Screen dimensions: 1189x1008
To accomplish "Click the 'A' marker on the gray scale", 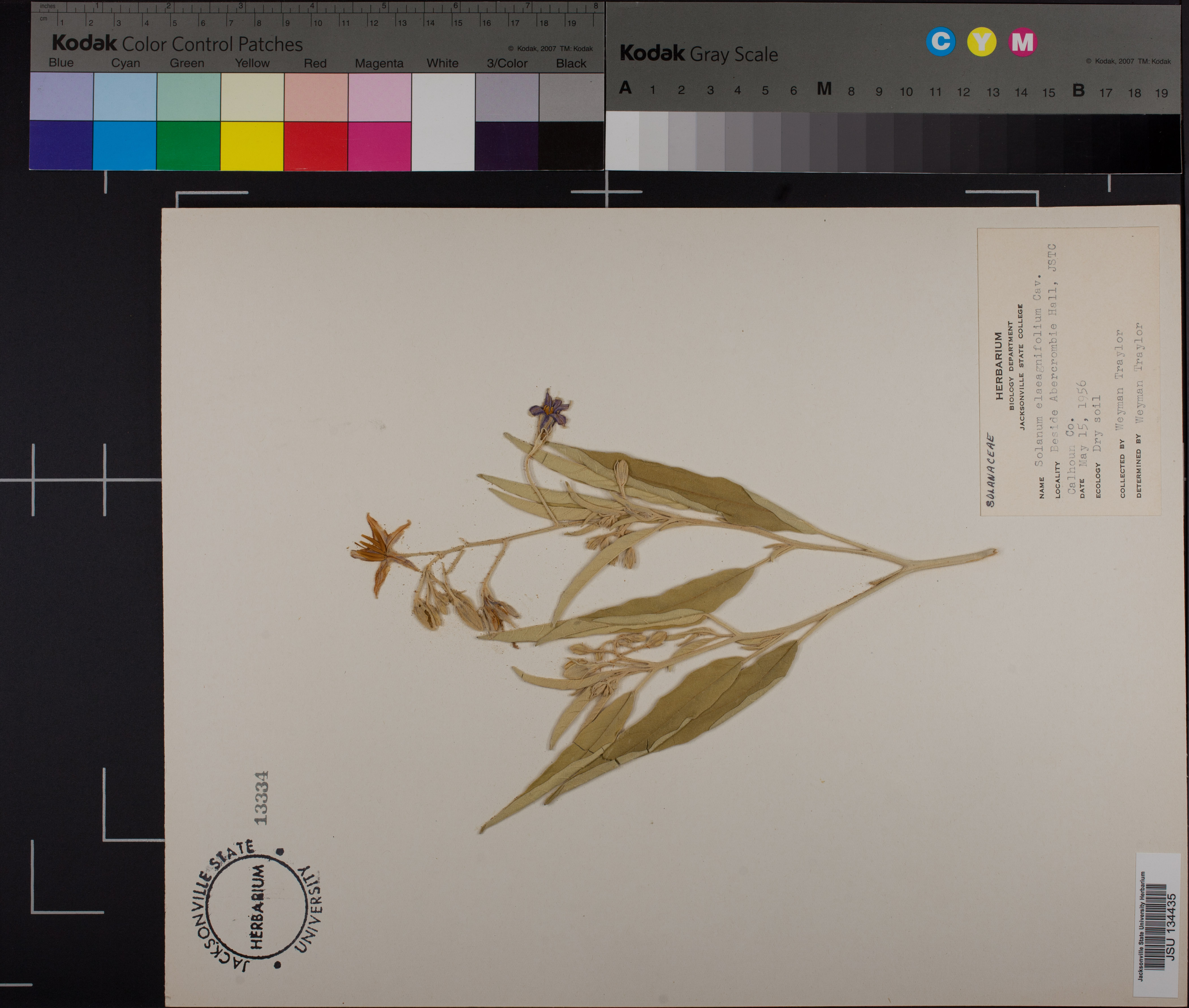I will pyautogui.click(x=626, y=88).
